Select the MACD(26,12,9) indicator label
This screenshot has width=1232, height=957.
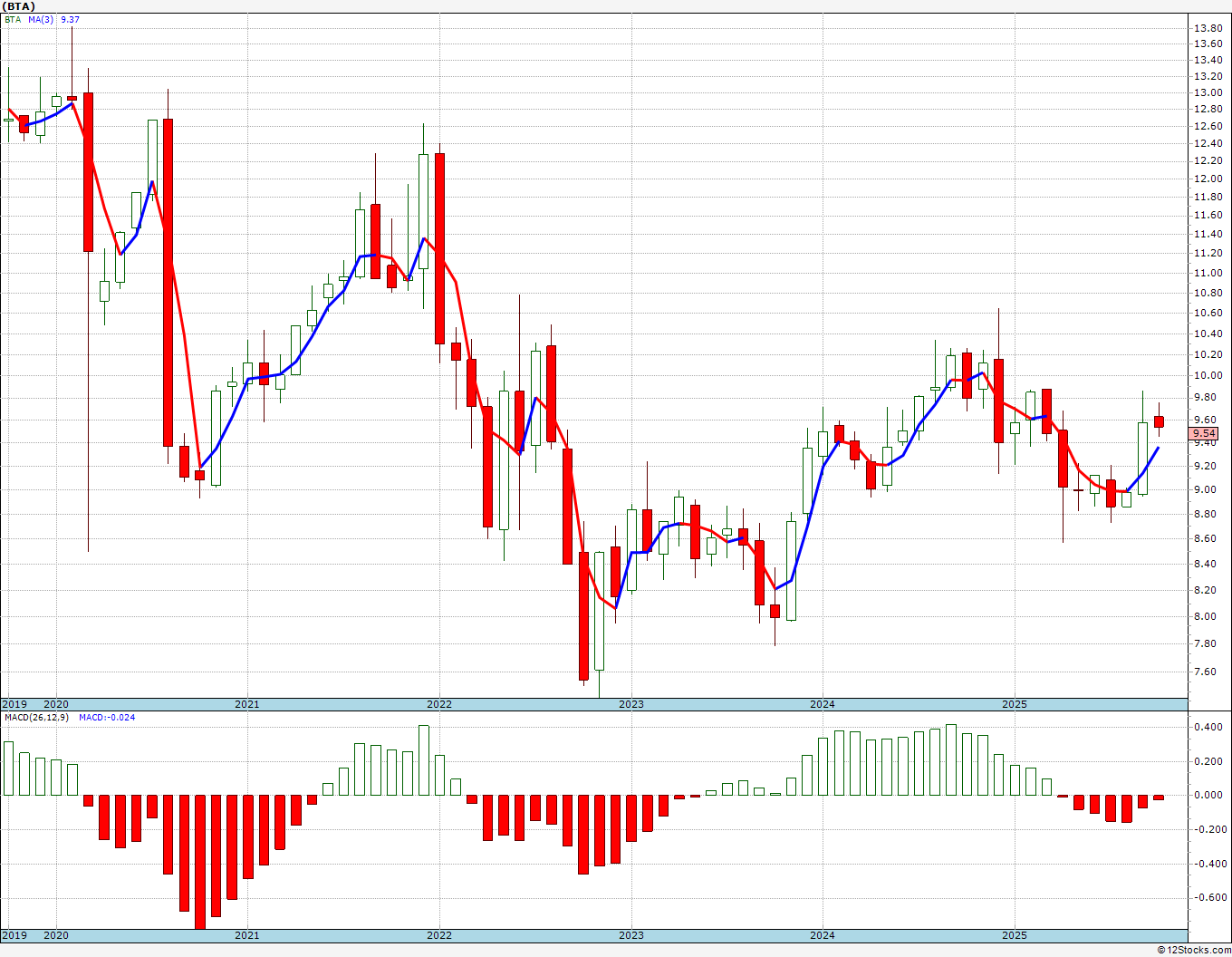(37, 718)
